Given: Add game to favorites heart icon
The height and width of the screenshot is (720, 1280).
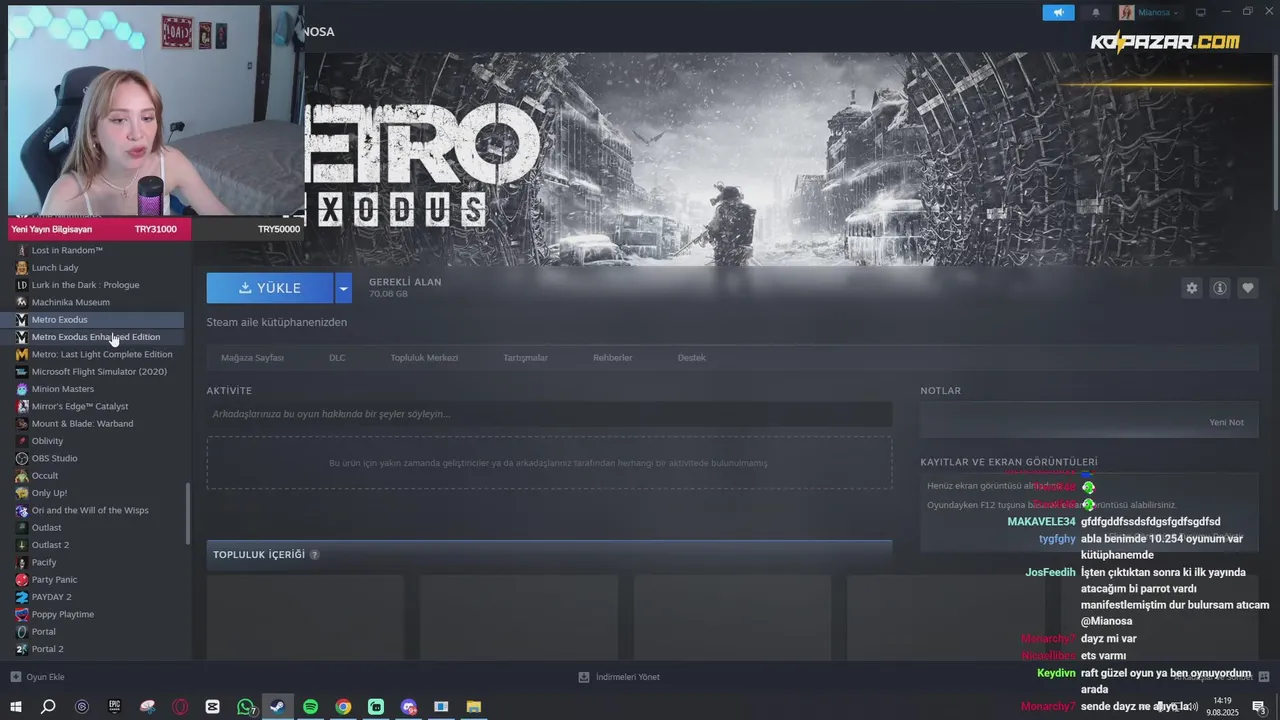Looking at the screenshot, I should (1247, 288).
